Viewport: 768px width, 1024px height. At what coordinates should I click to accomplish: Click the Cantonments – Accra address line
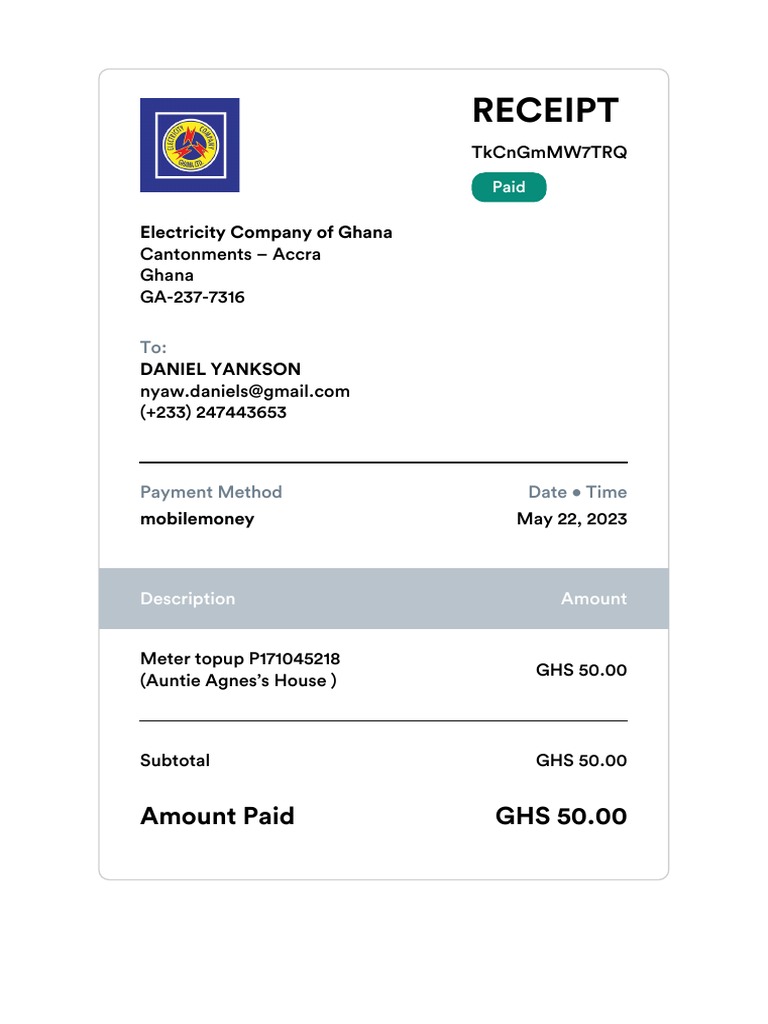pos(230,254)
